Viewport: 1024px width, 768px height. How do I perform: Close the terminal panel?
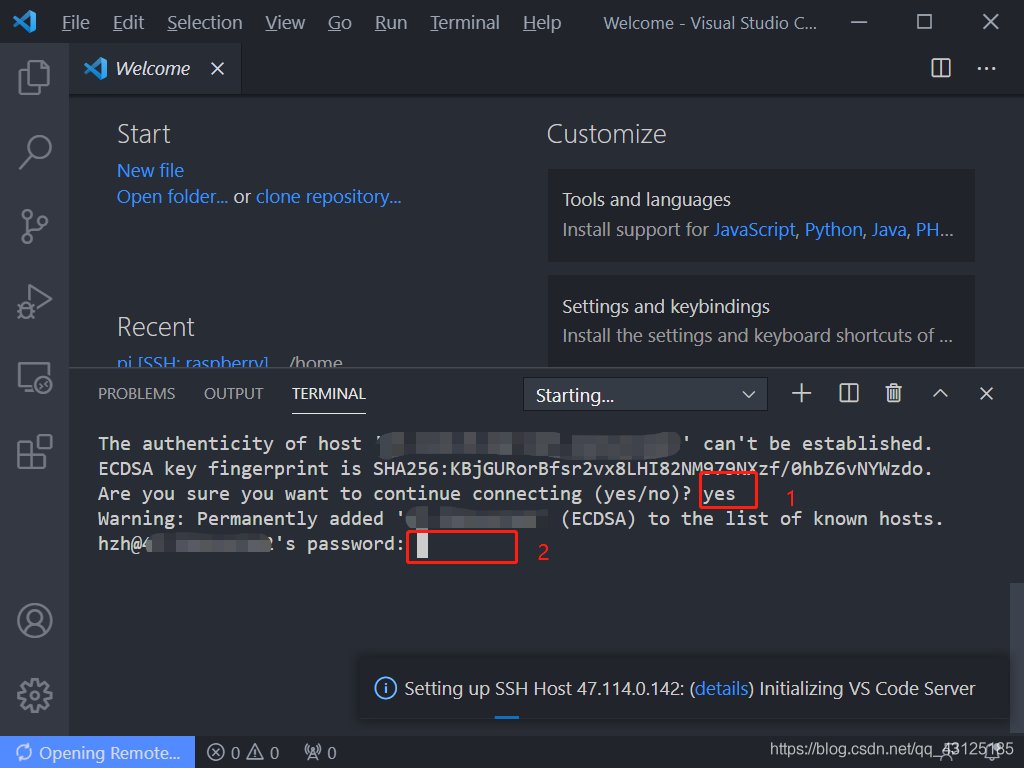pos(986,393)
